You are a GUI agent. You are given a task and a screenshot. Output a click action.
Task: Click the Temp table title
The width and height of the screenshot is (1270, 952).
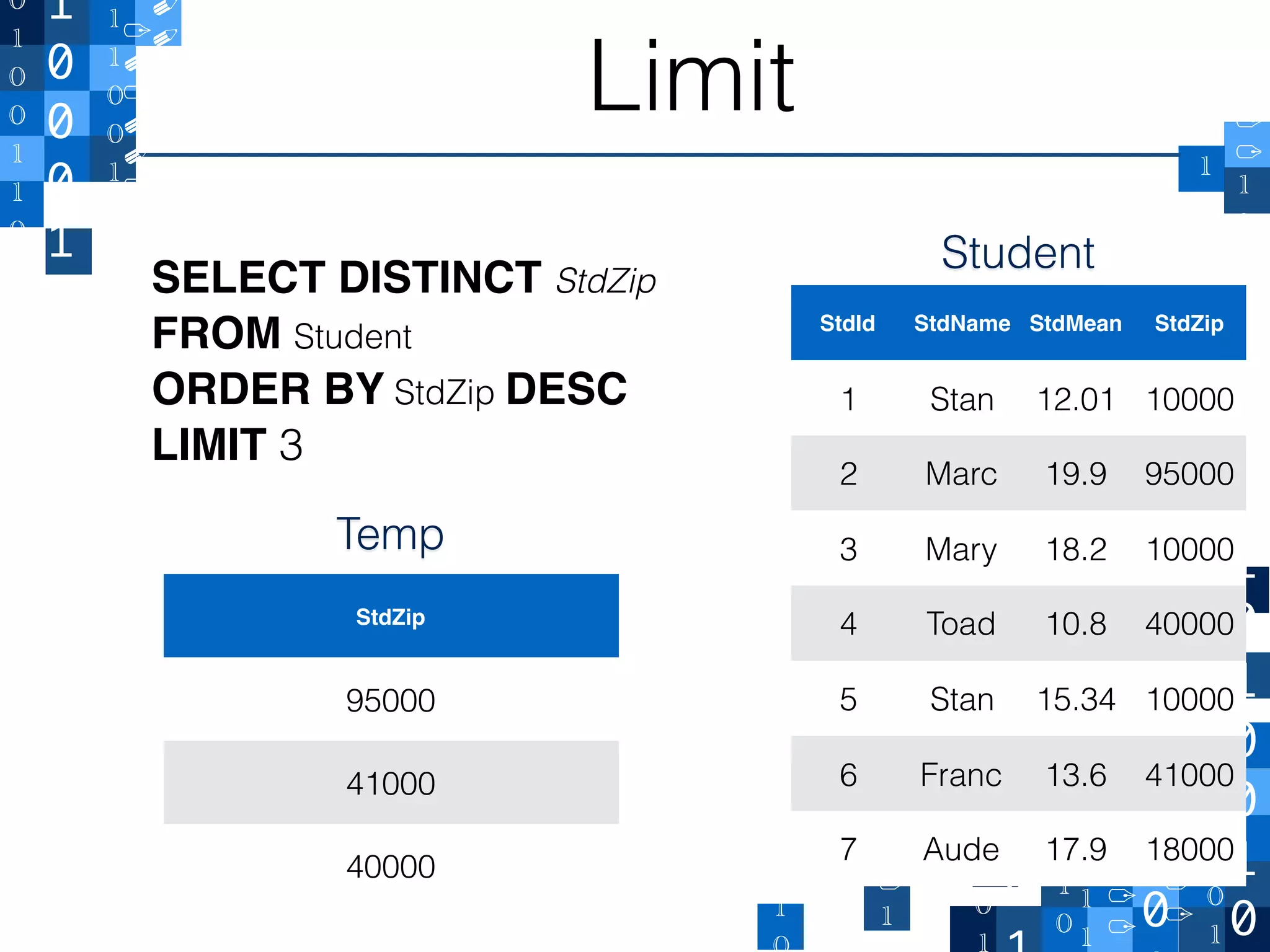pyautogui.click(x=390, y=534)
